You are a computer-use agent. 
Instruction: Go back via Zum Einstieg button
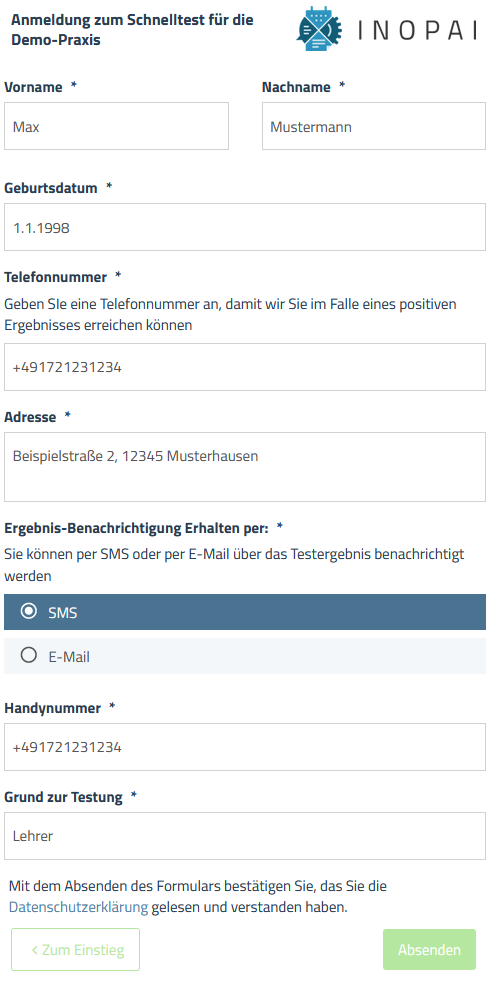pyautogui.click(x=76, y=950)
